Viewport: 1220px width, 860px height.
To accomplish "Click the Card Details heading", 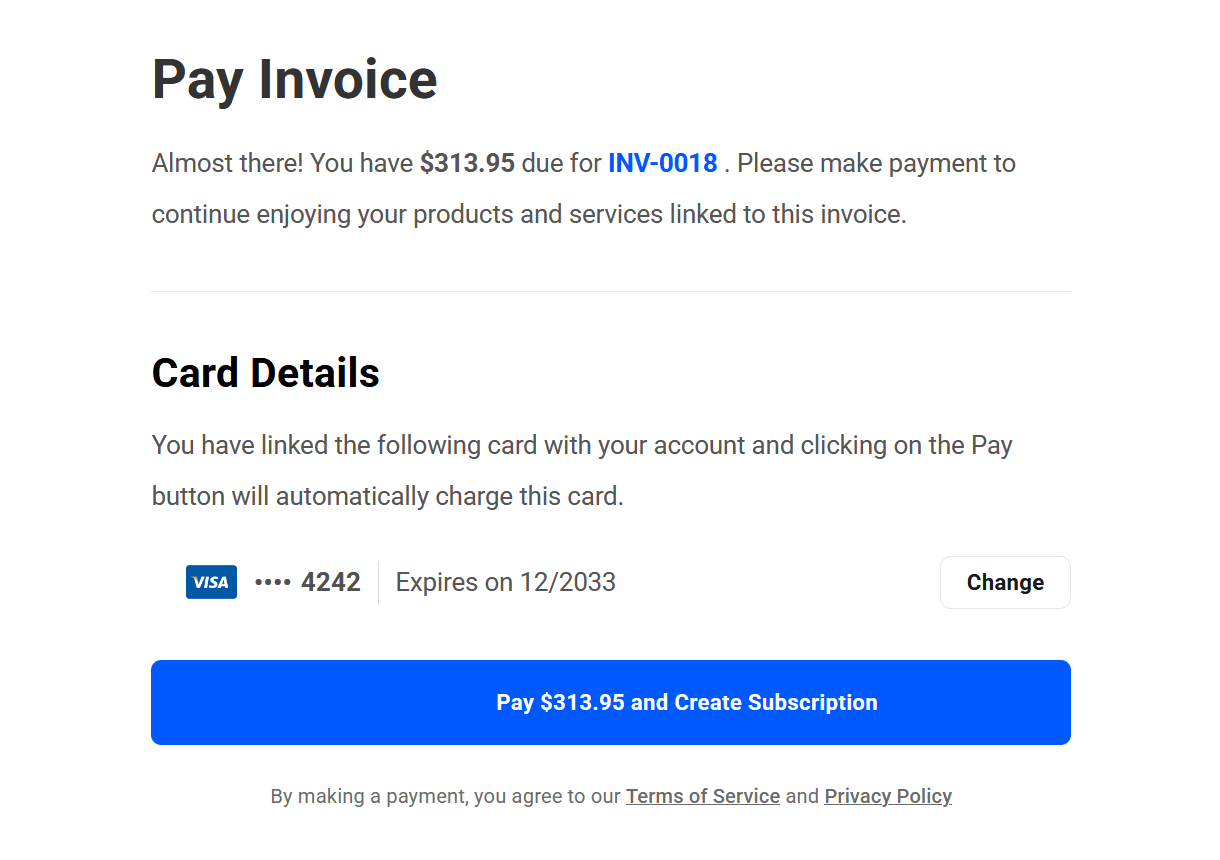I will [x=265, y=373].
